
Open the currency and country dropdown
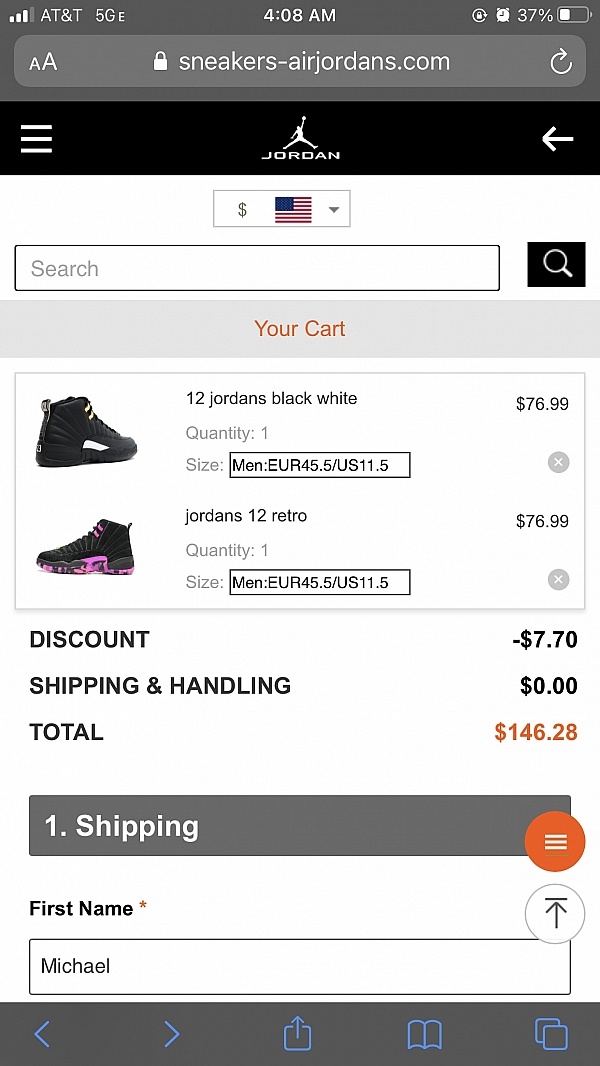coord(282,209)
